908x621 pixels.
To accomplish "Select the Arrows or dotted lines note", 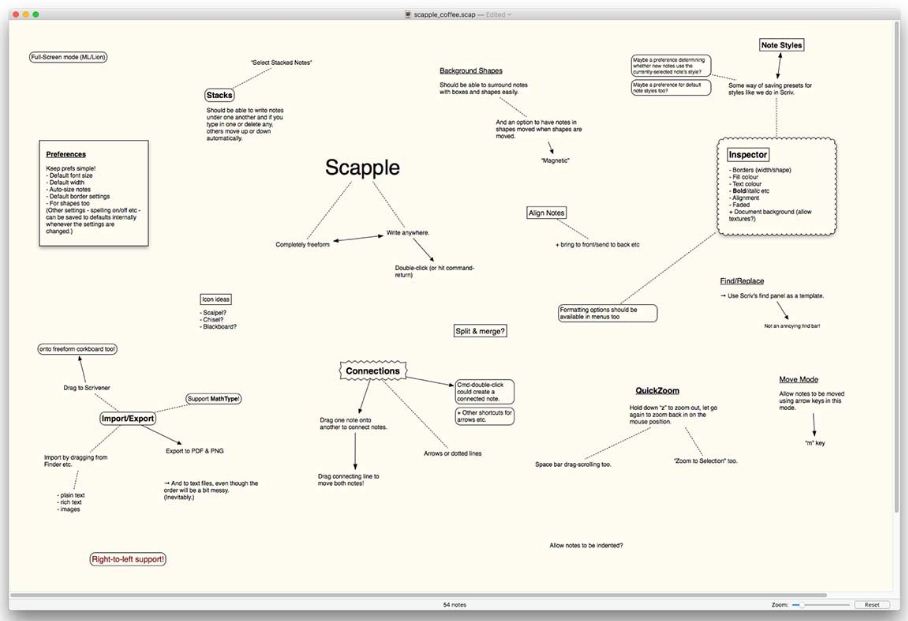I will (x=452, y=454).
